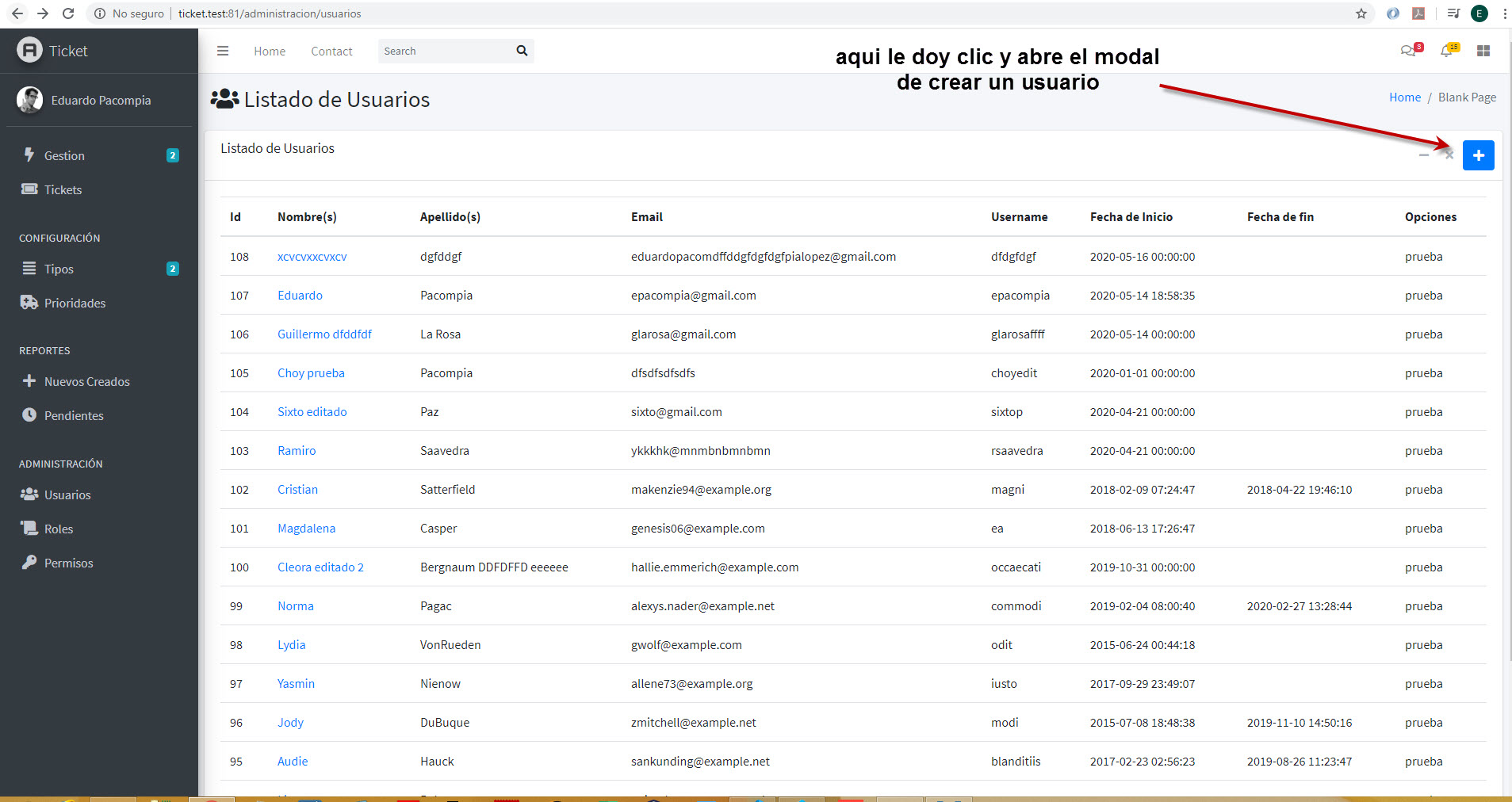
Task: Open user Yasmin link
Action: tap(296, 684)
